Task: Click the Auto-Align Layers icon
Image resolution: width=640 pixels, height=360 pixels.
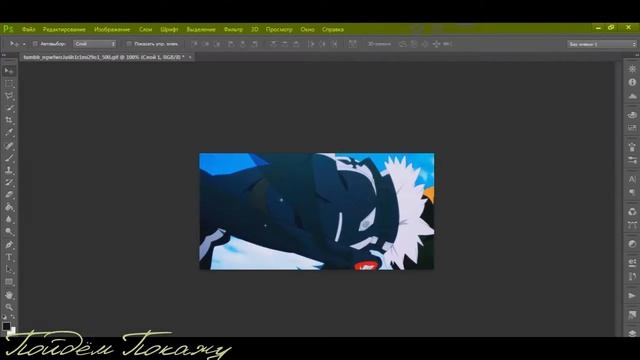Action: point(352,44)
